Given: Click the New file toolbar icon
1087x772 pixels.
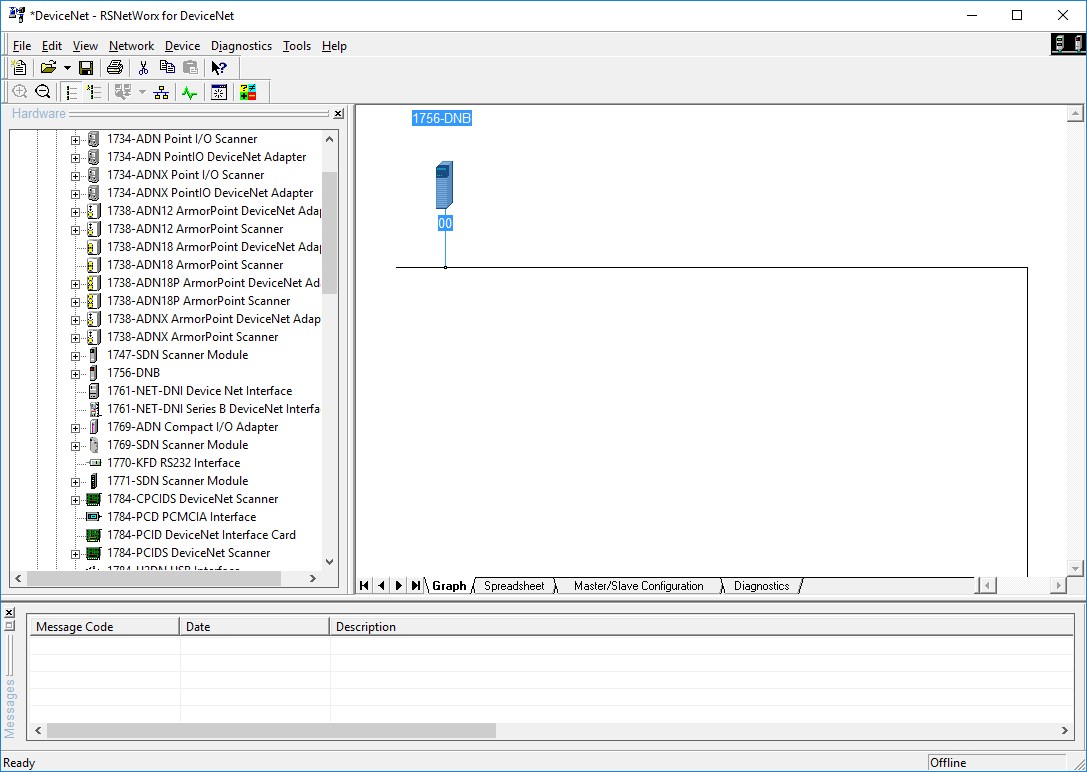Looking at the screenshot, I should (x=19, y=67).
